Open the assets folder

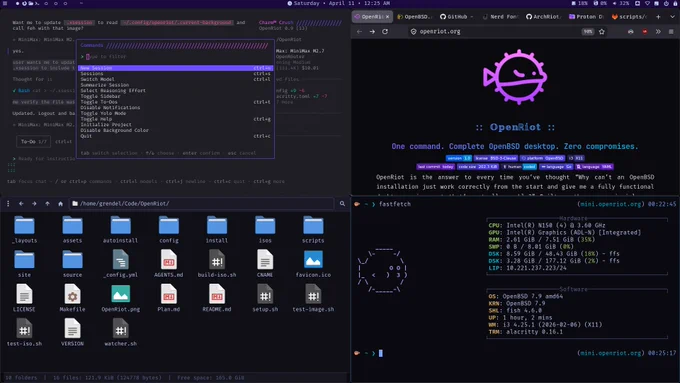coord(72,230)
